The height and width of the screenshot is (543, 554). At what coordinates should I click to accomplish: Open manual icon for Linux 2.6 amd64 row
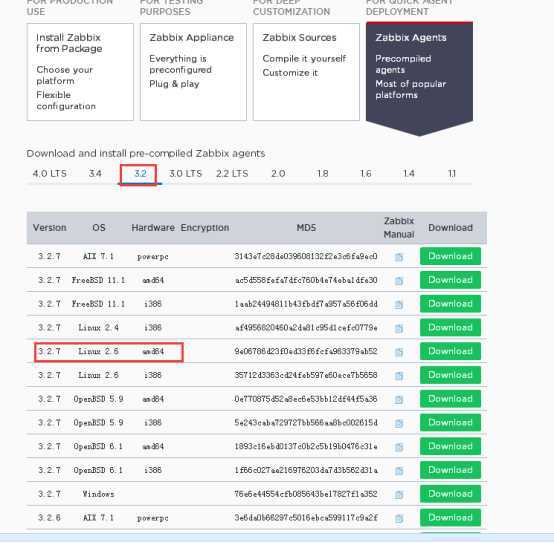pyautogui.click(x=399, y=352)
